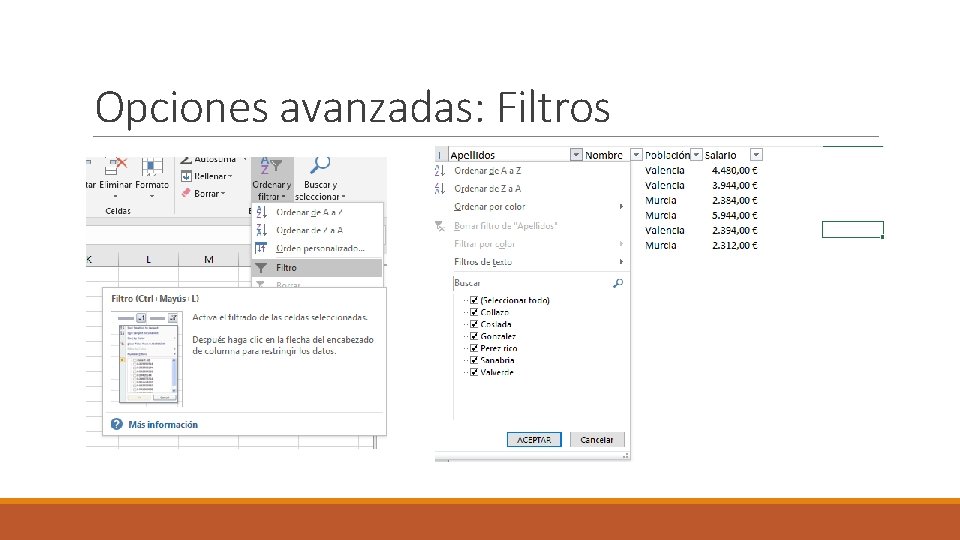This screenshot has width=960, height=540.
Task: Click the Formato cells icon
Action: tap(152, 167)
